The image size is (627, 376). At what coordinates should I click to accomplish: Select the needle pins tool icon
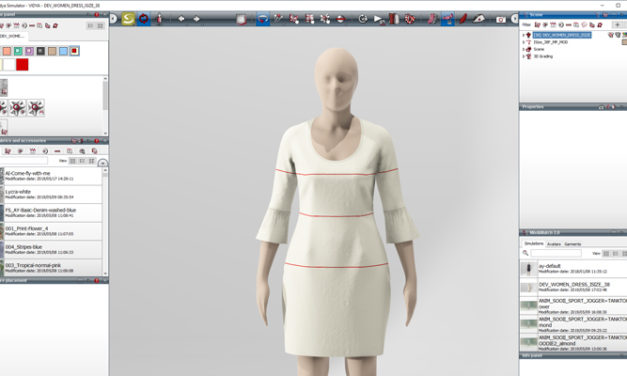278,19
